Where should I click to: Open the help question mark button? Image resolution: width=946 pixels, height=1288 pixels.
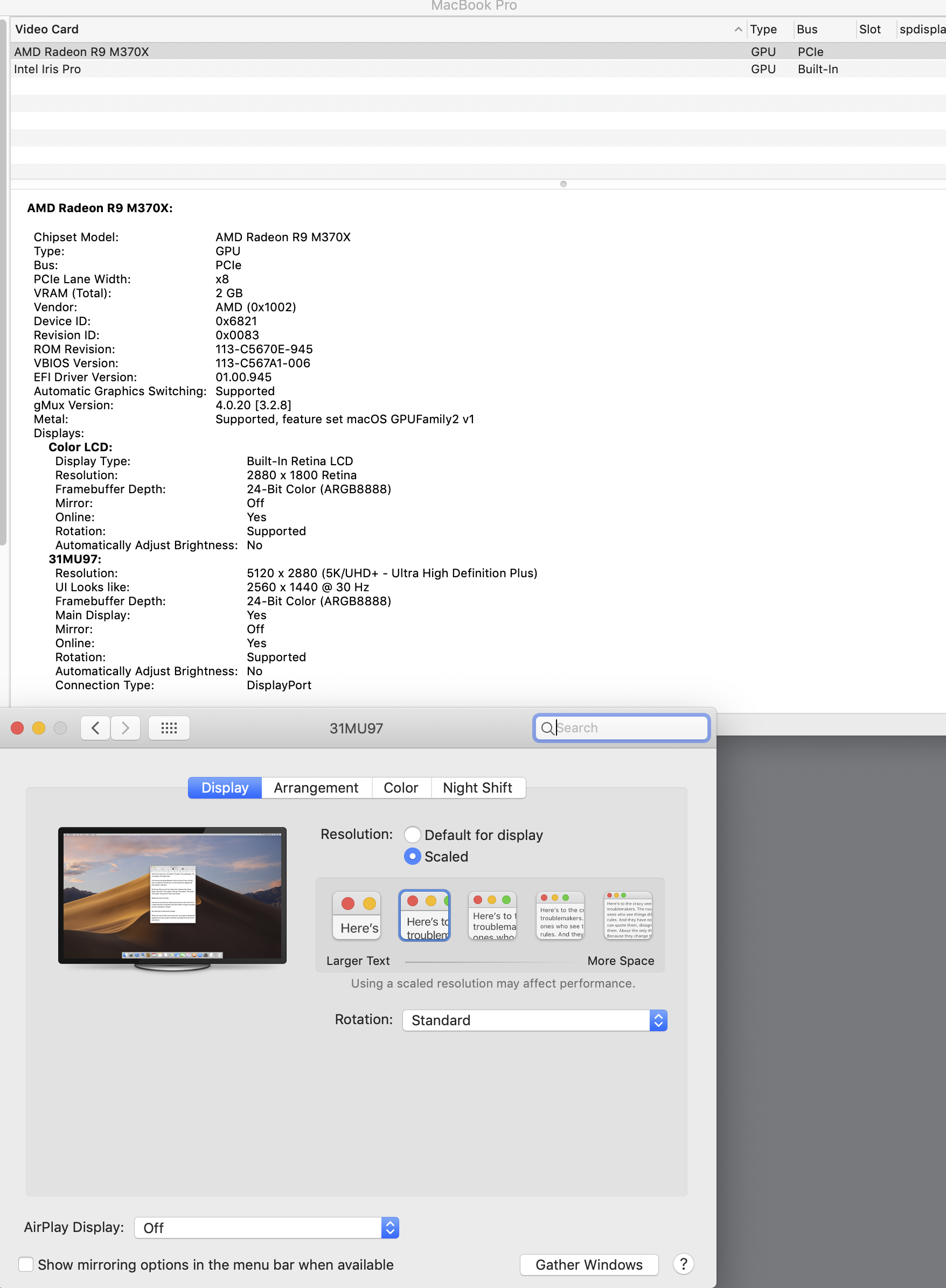683,1263
